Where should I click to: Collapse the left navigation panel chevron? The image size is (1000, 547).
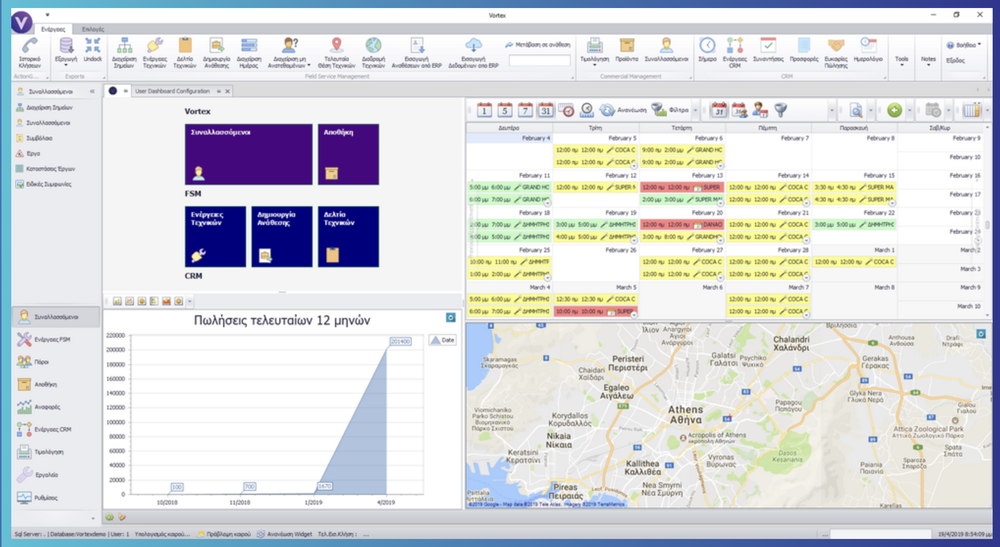point(93,91)
